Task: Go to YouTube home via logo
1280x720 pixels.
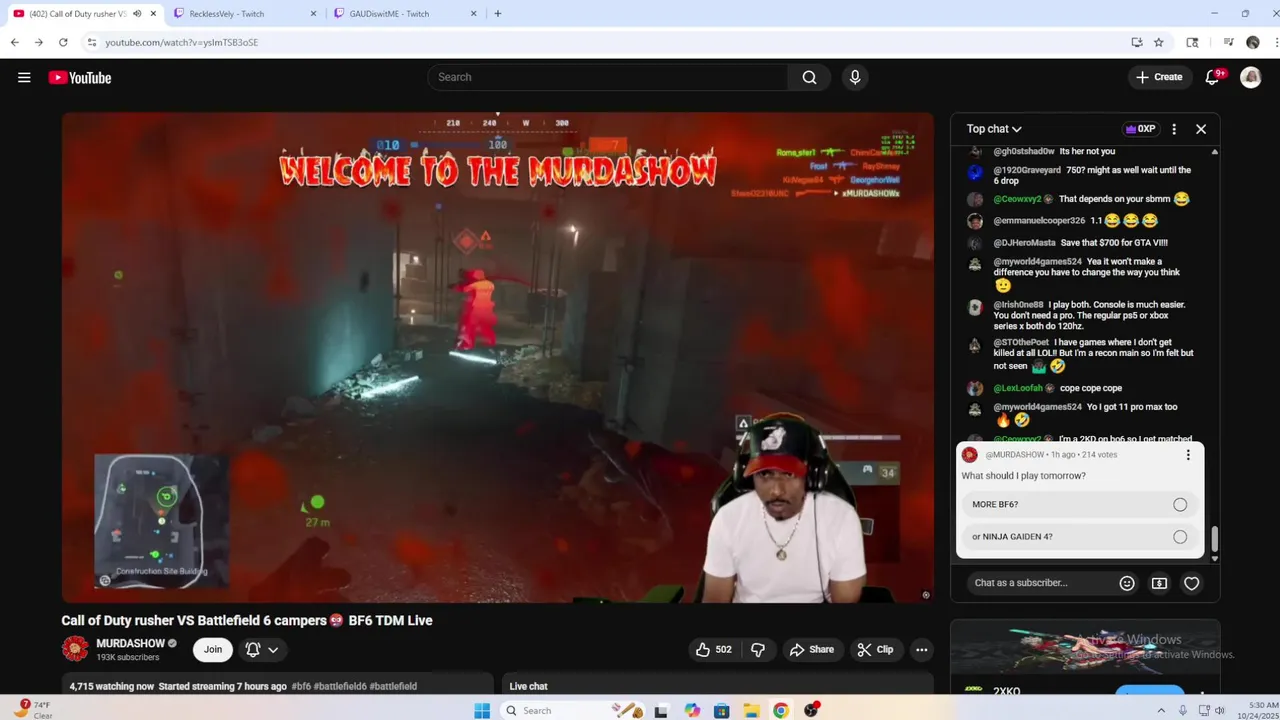Action: 80,77
